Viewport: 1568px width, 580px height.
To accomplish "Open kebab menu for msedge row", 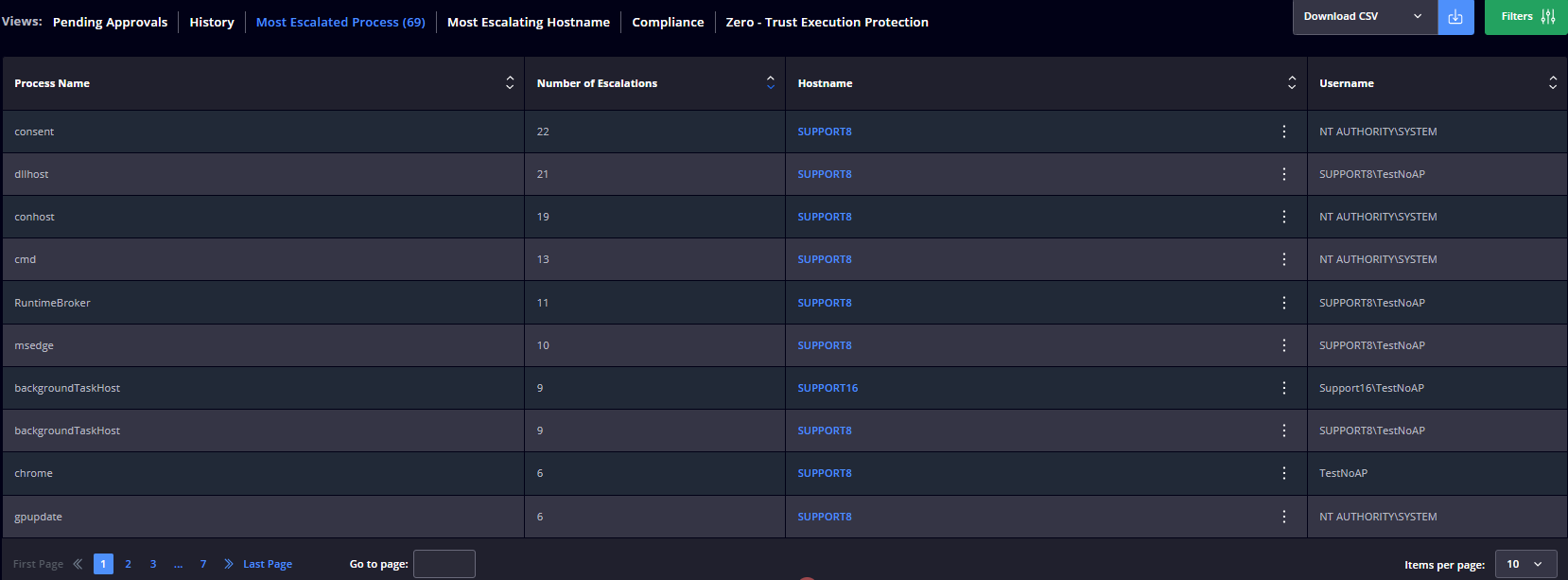I will (1283, 345).
